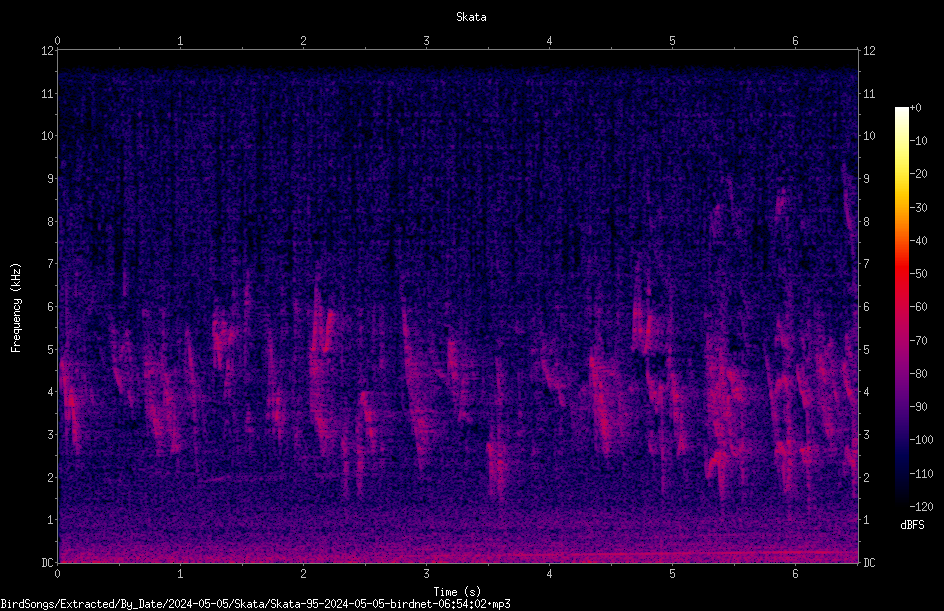Click the Time (s) axis label
Screen dimensions: 944x611
(457, 592)
